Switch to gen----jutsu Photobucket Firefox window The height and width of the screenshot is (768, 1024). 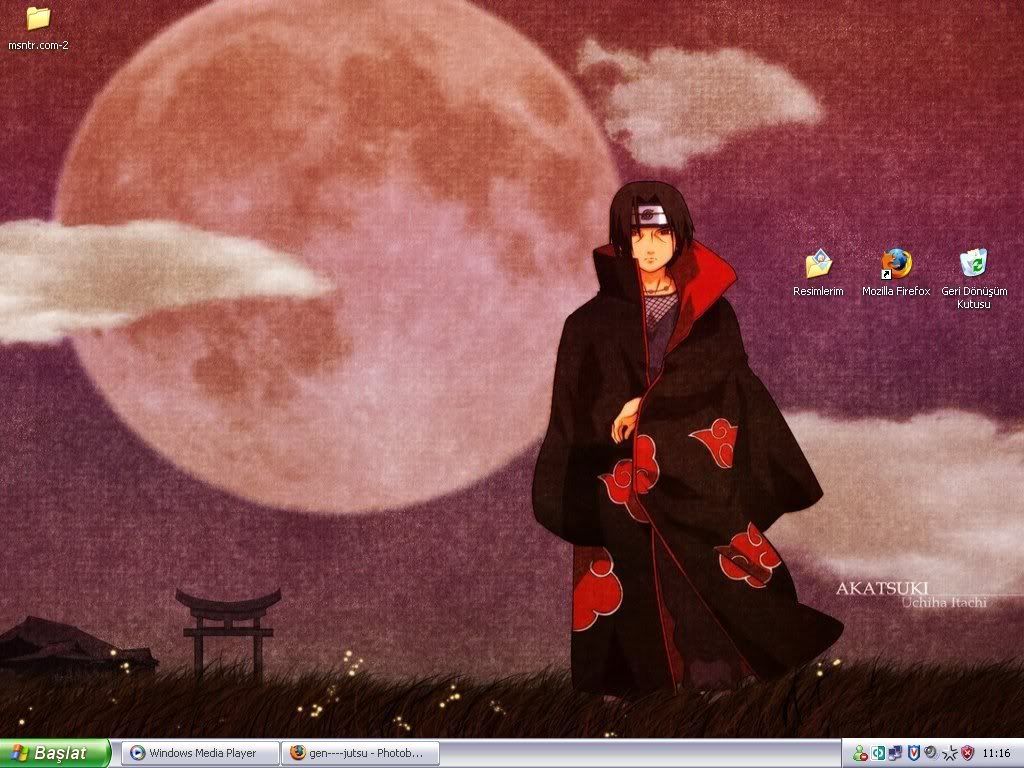pos(360,753)
